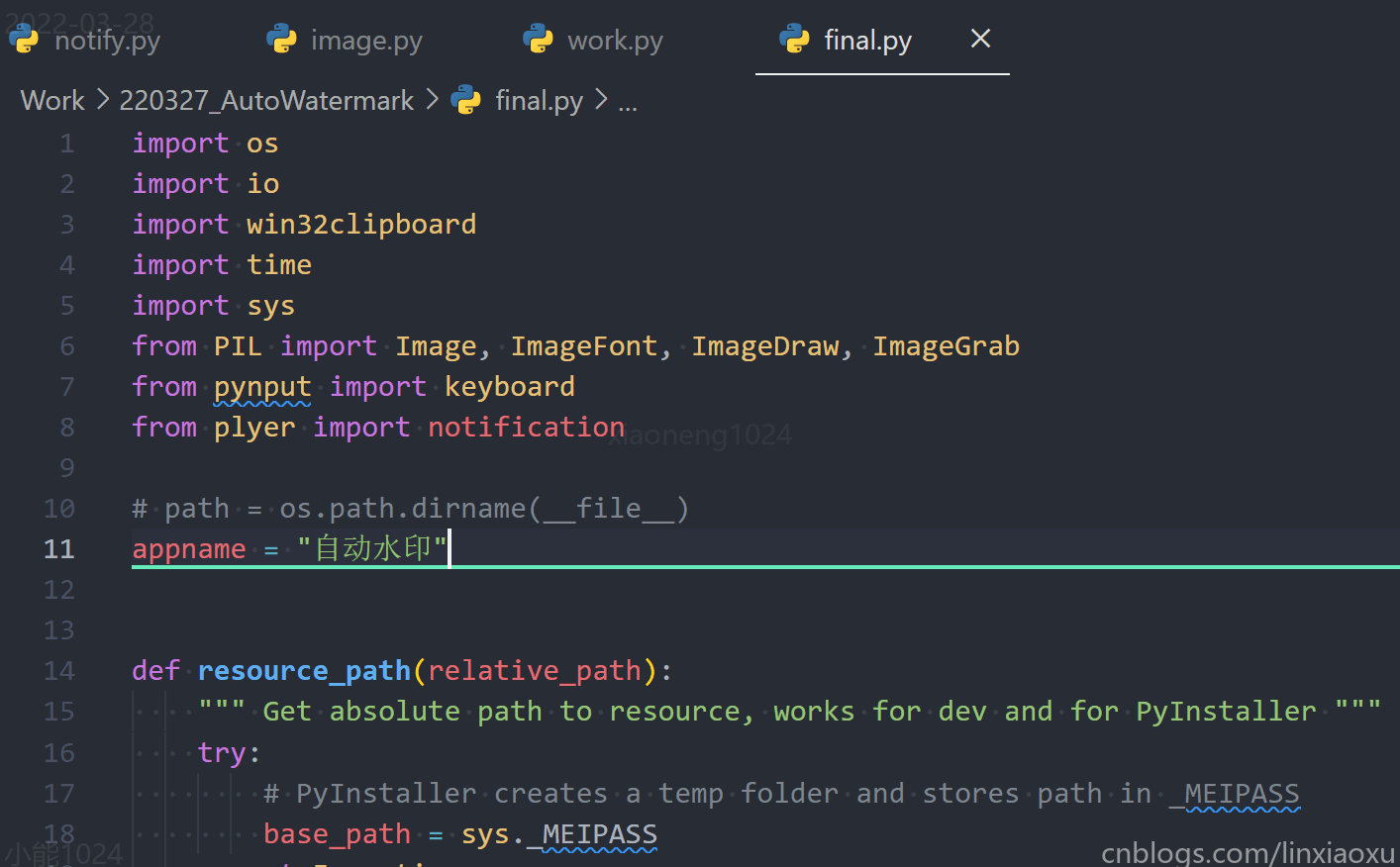Click line number 11 in the gutter
This screenshot has width=1400, height=867.
point(59,549)
